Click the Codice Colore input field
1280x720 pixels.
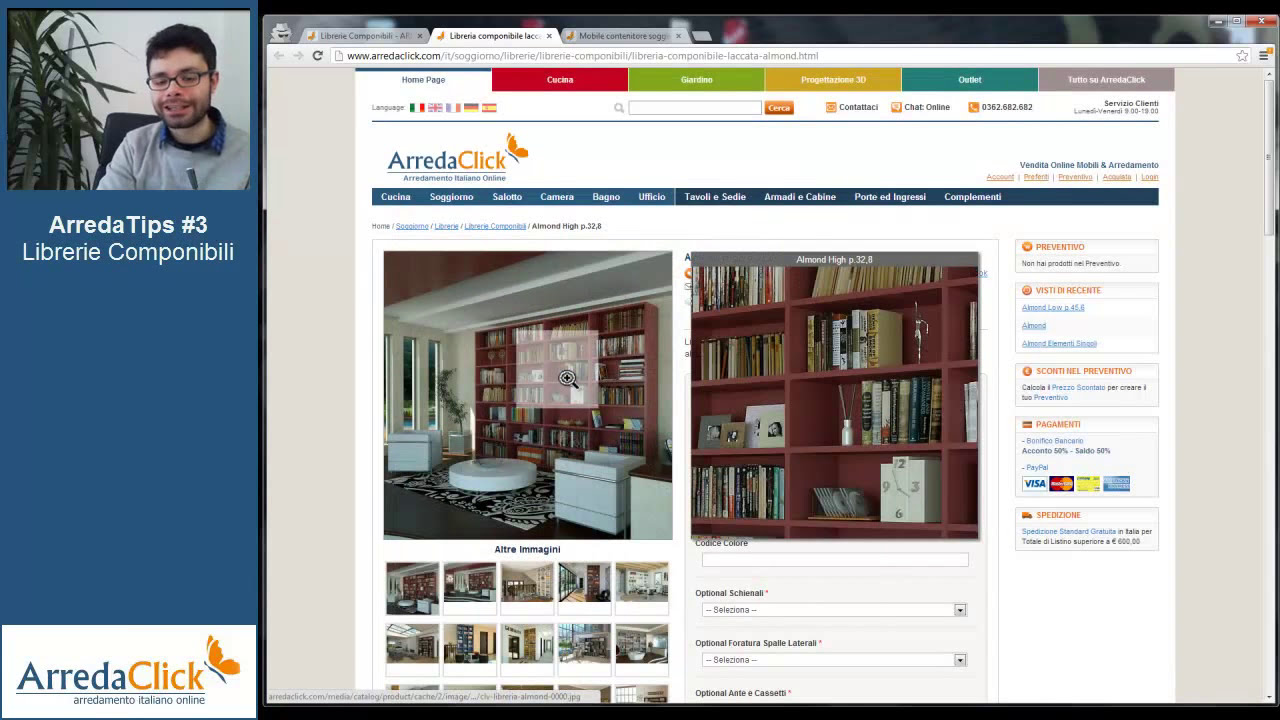pyautogui.click(x=835, y=560)
